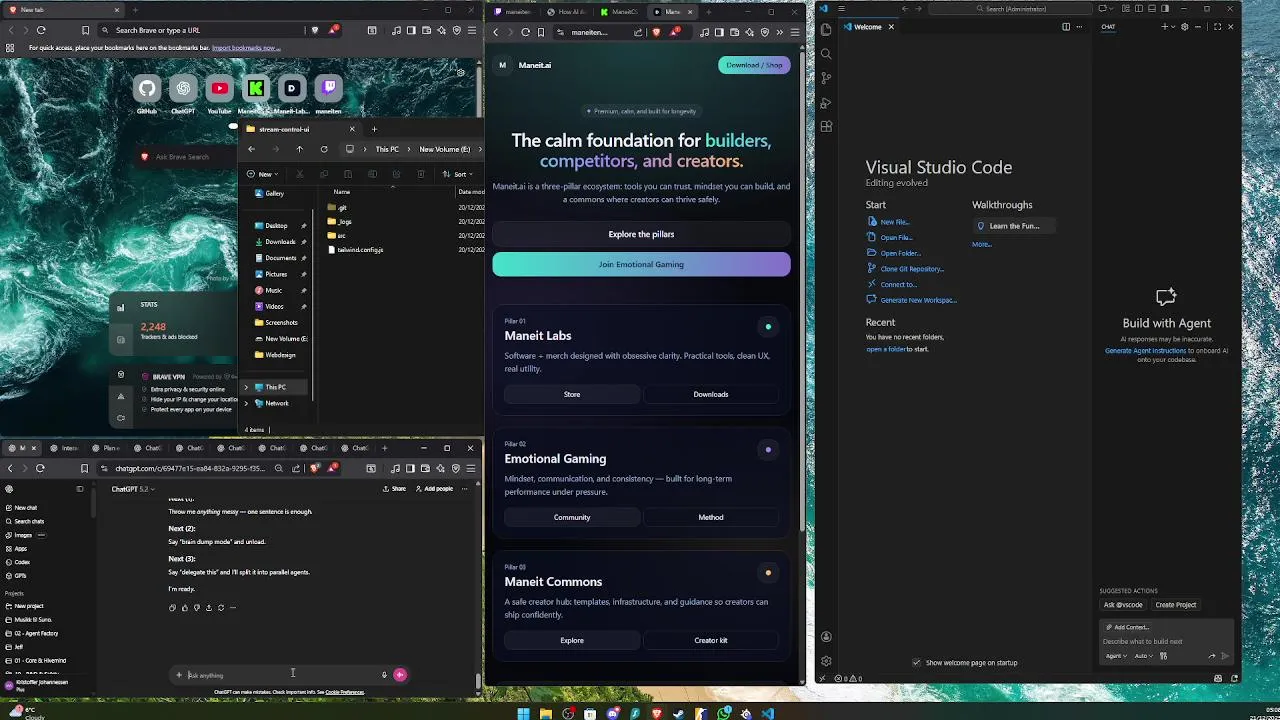Toggle ChatGPT sidebar collapse icon

(x=80, y=489)
